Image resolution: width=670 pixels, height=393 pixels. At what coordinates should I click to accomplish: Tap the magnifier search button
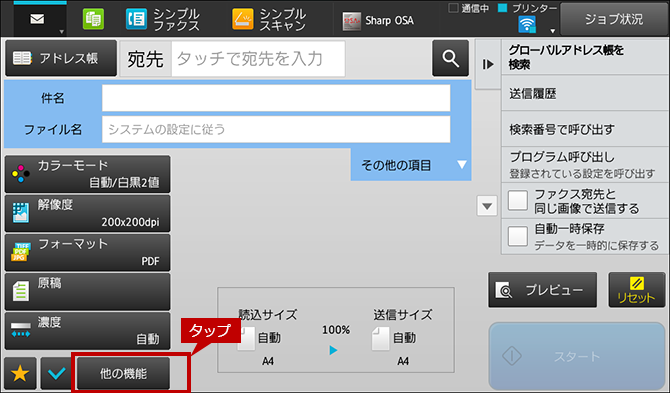[x=450, y=58]
